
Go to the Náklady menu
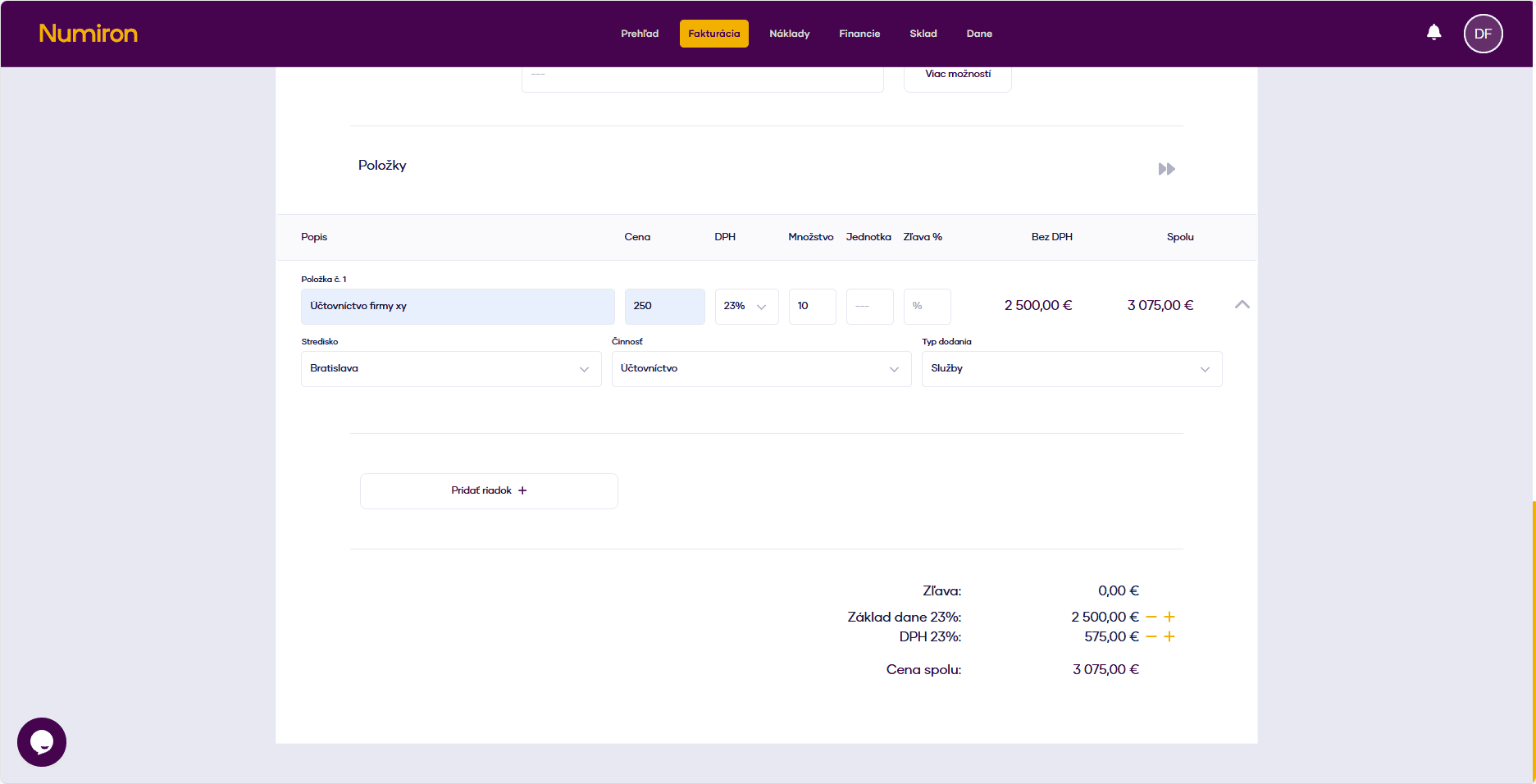(x=789, y=34)
